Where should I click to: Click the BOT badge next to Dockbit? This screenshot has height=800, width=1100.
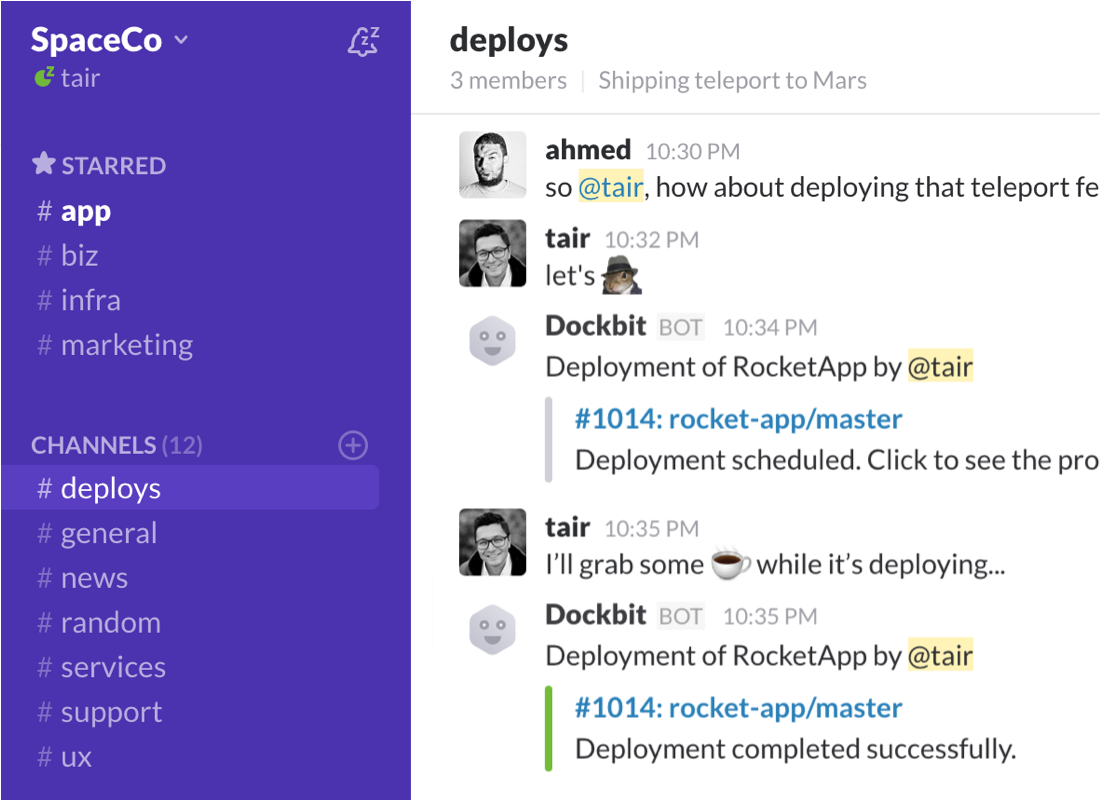click(679, 325)
